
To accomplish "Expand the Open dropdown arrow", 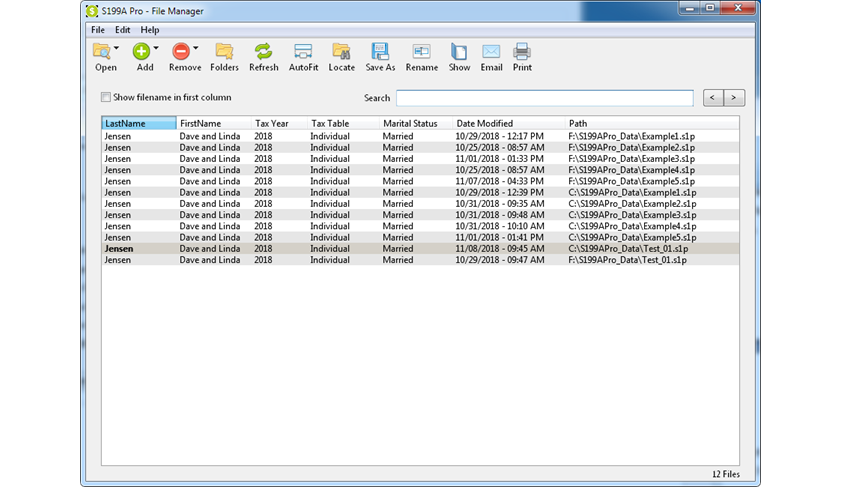I will click(x=116, y=48).
